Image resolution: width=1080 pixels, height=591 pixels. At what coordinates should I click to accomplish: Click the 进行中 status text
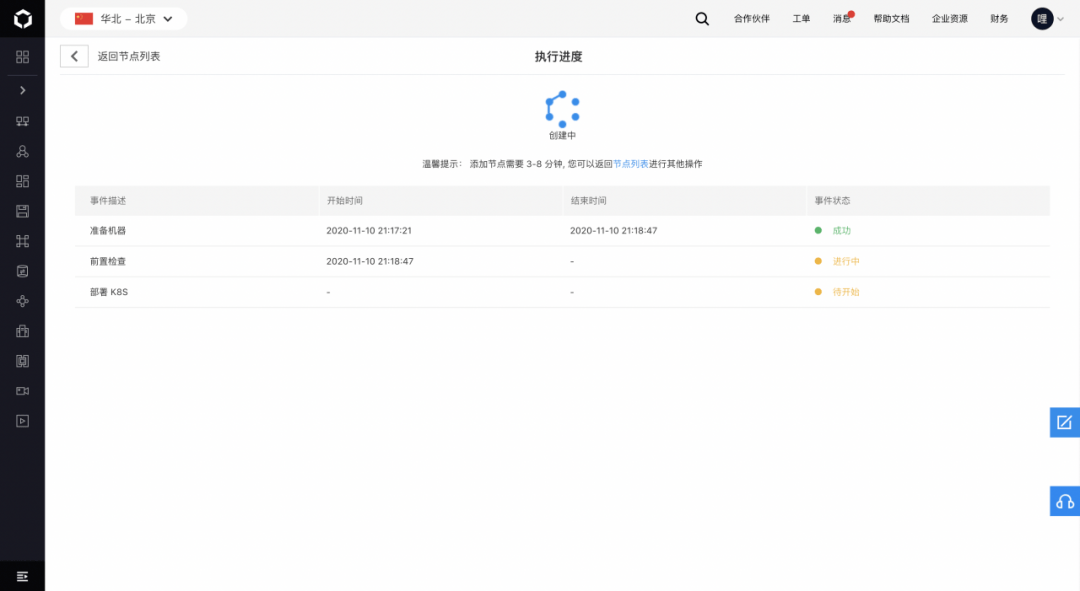click(846, 261)
